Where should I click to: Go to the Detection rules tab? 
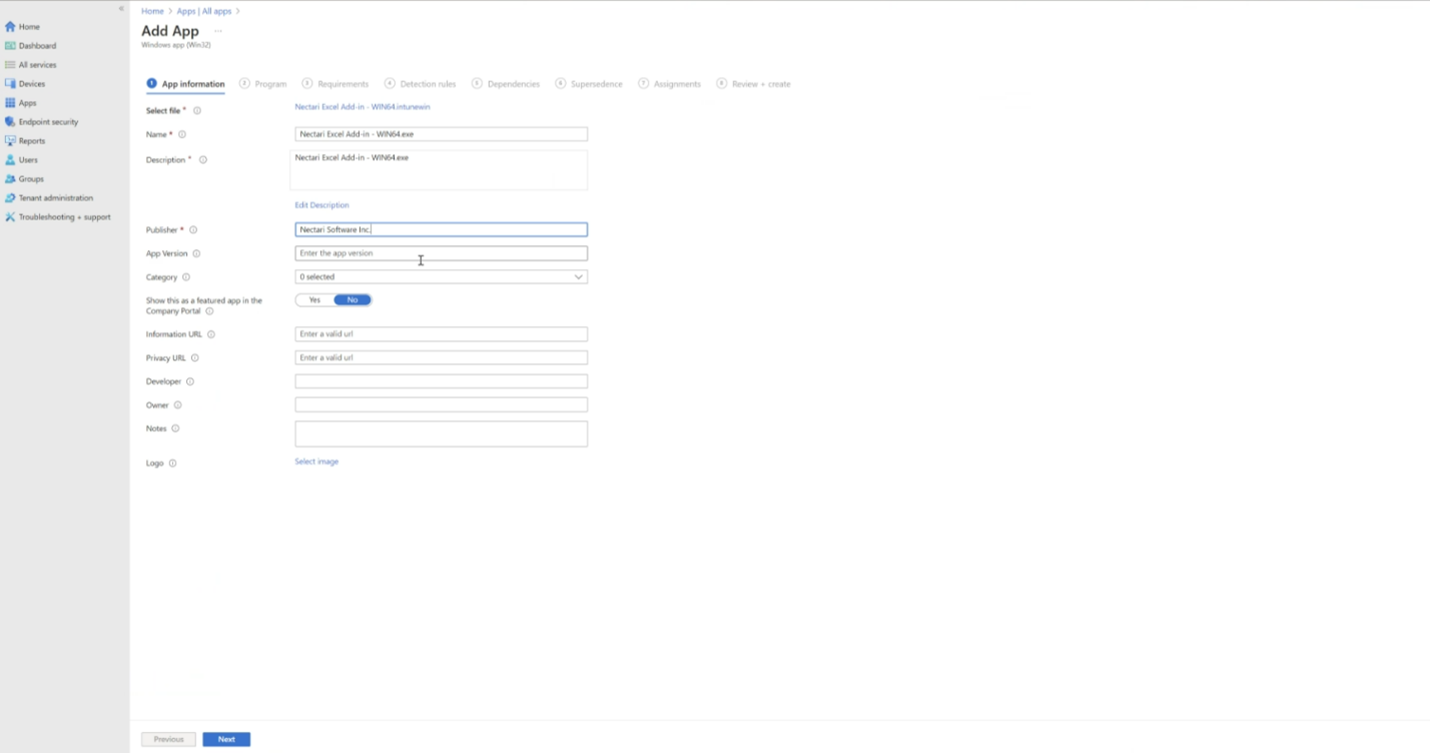coord(420,84)
